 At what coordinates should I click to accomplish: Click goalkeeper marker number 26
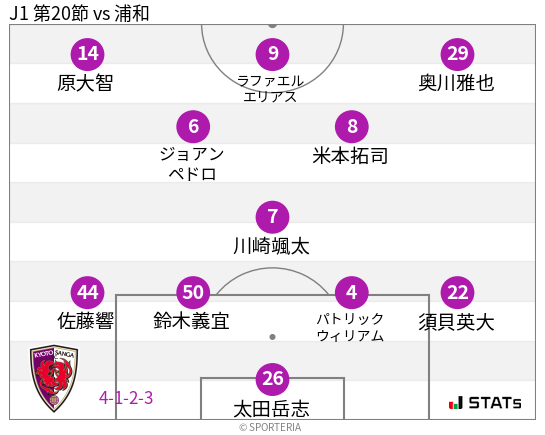(272, 379)
